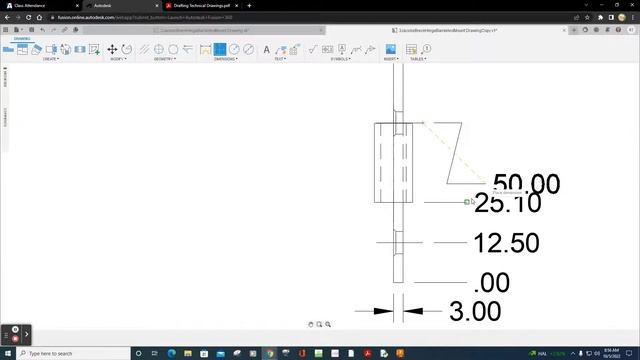Click the highlighted Ordinate Dimension tool

pos(220,49)
